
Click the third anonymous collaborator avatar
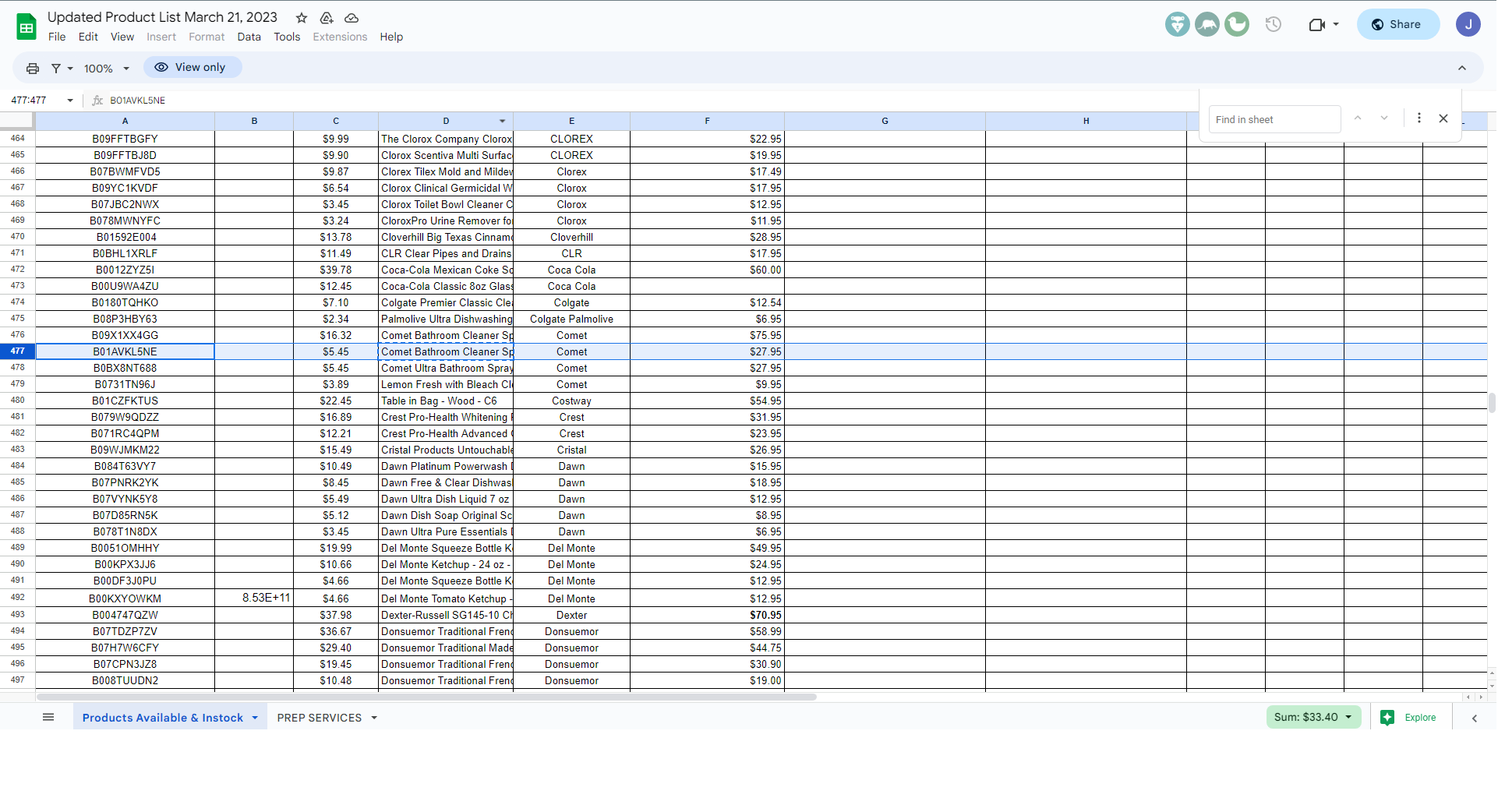pos(1237,24)
